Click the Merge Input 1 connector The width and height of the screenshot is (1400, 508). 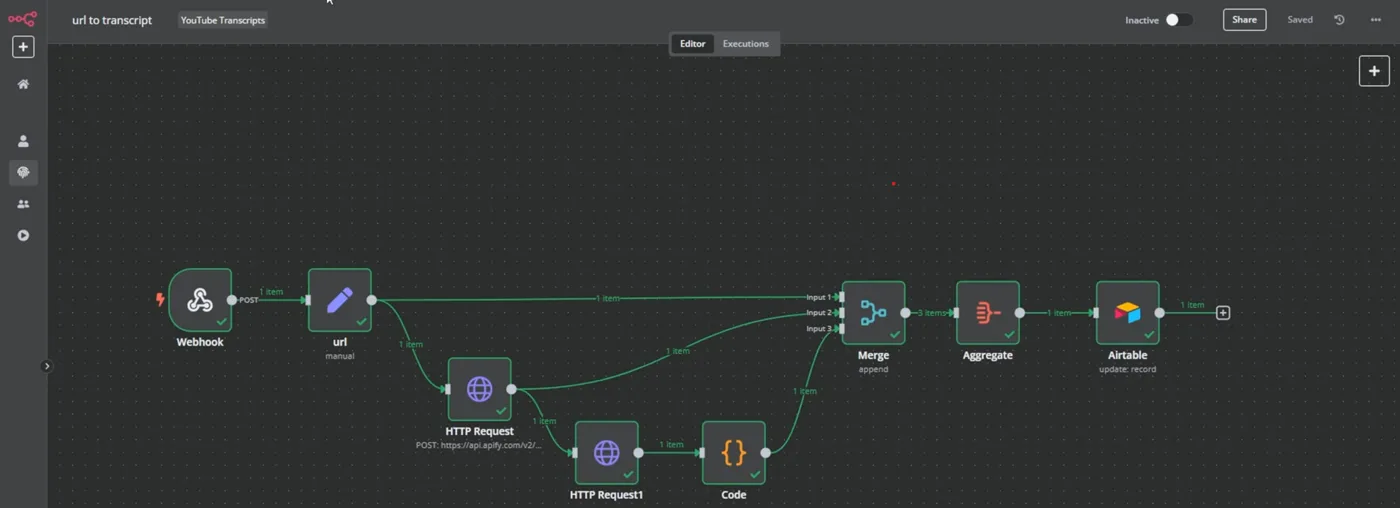click(842, 297)
